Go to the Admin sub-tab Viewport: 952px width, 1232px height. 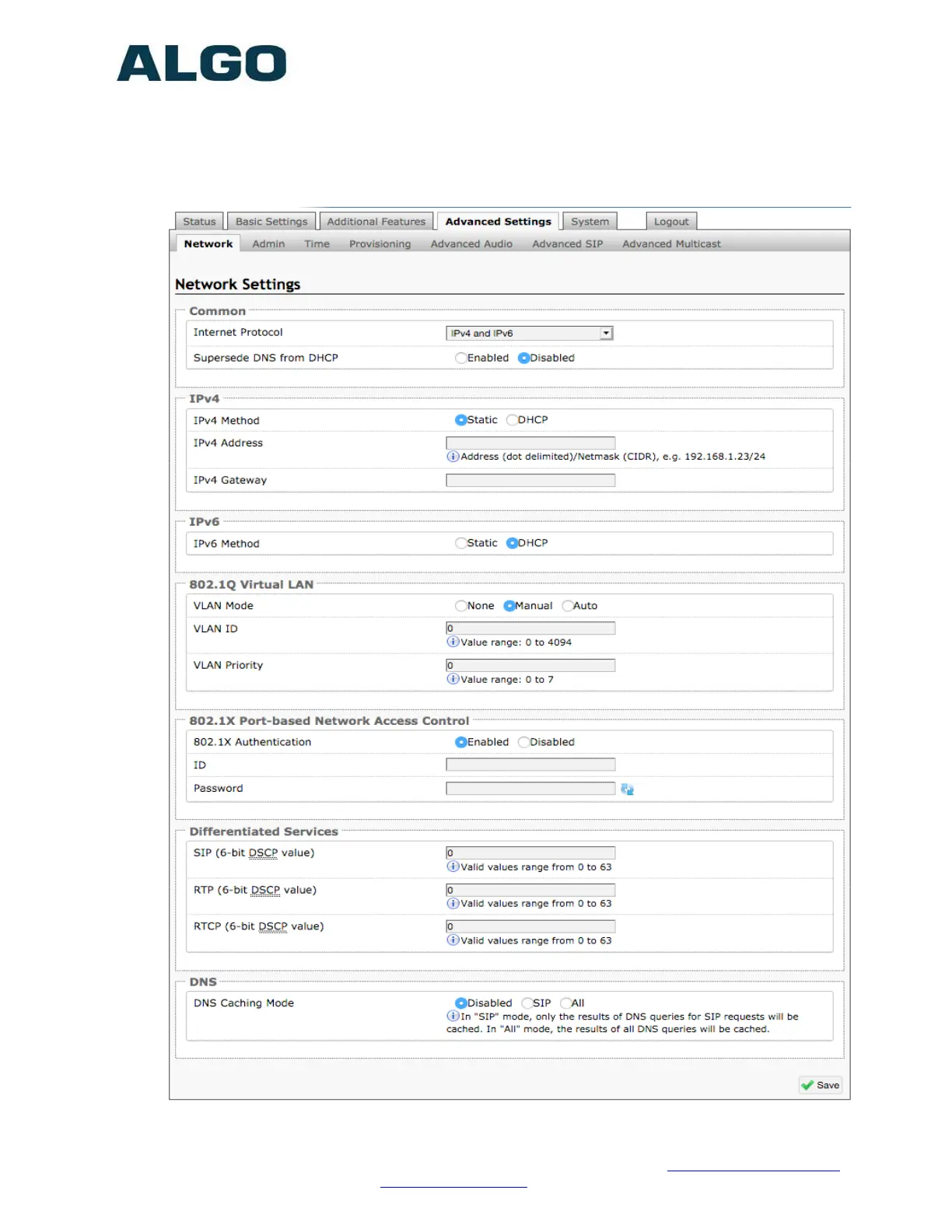pyautogui.click(x=268, y=243)
